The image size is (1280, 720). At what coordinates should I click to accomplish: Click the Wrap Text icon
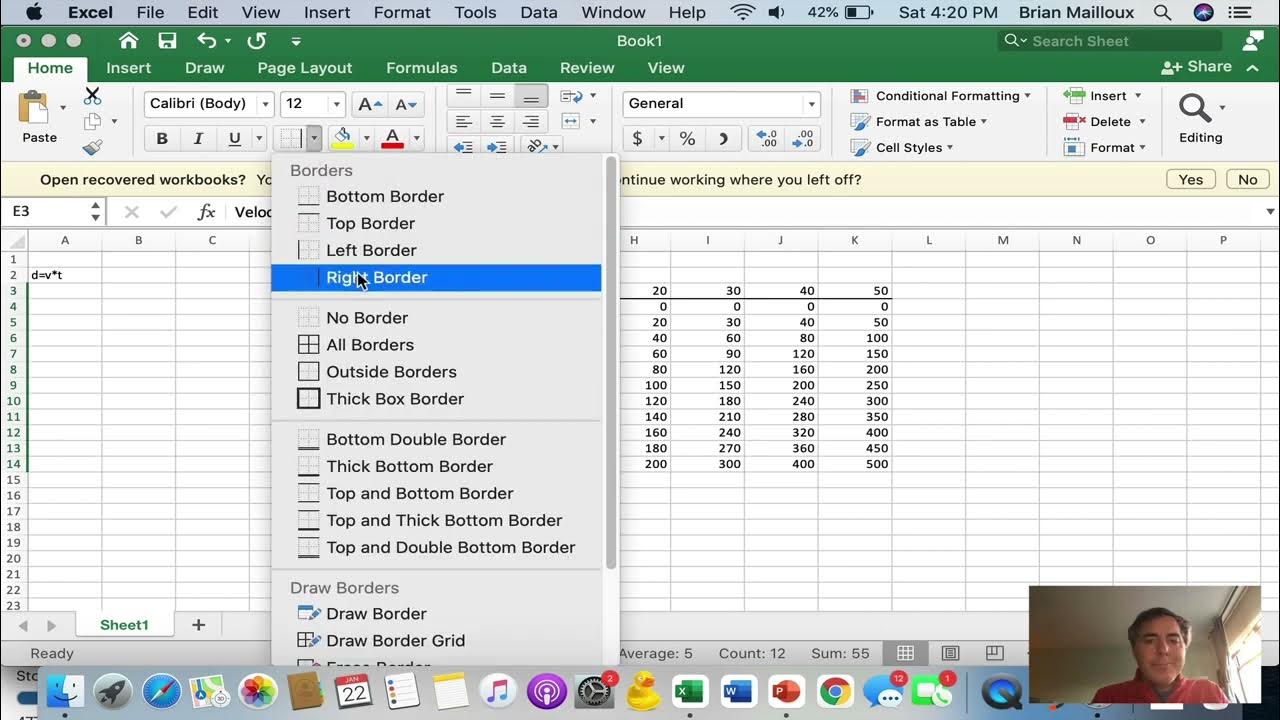(572, 96)
